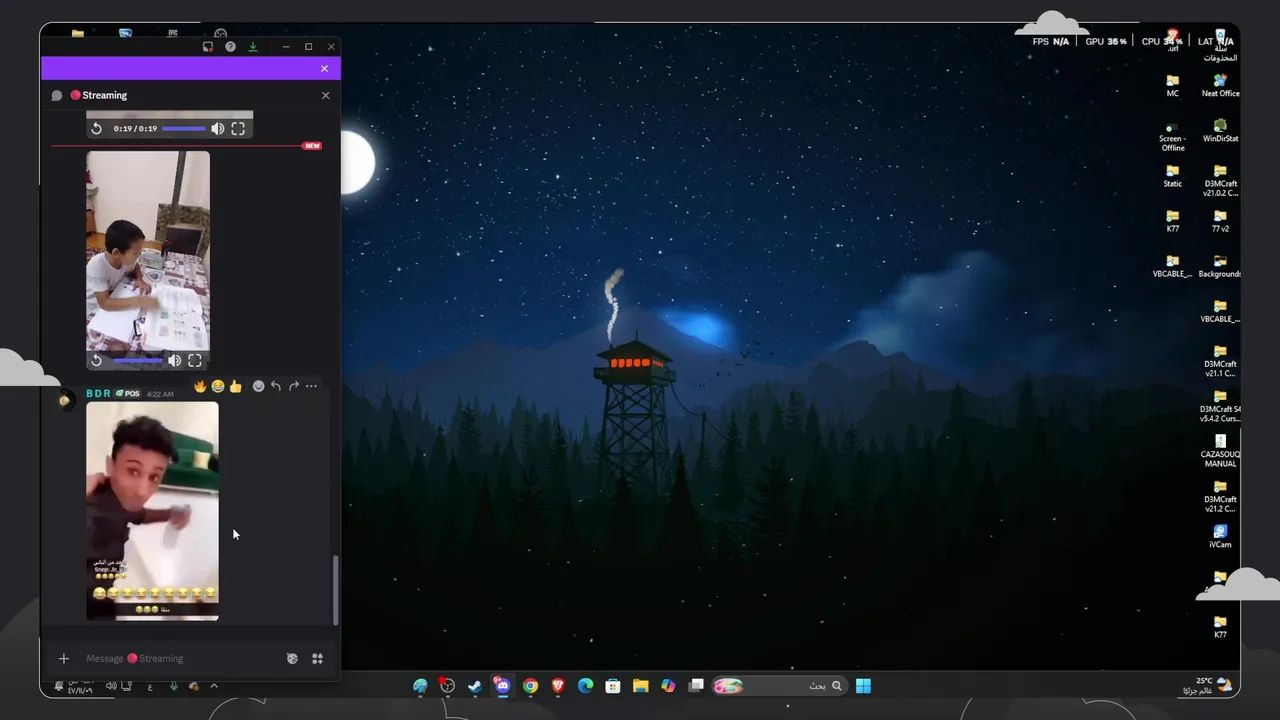Open Steam from the taskbar
Viewport: 1280px width, 720px height.
tap(475, 686)
